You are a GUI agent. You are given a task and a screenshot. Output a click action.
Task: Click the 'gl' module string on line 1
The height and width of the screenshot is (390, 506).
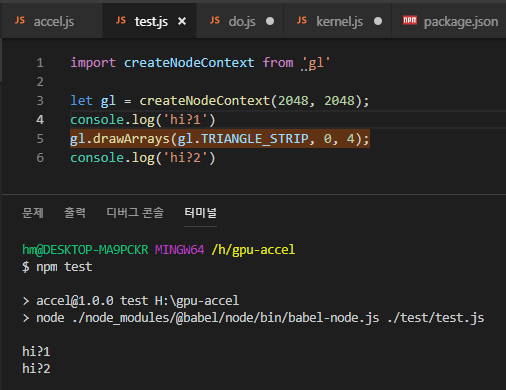click(x=316, y=63)
